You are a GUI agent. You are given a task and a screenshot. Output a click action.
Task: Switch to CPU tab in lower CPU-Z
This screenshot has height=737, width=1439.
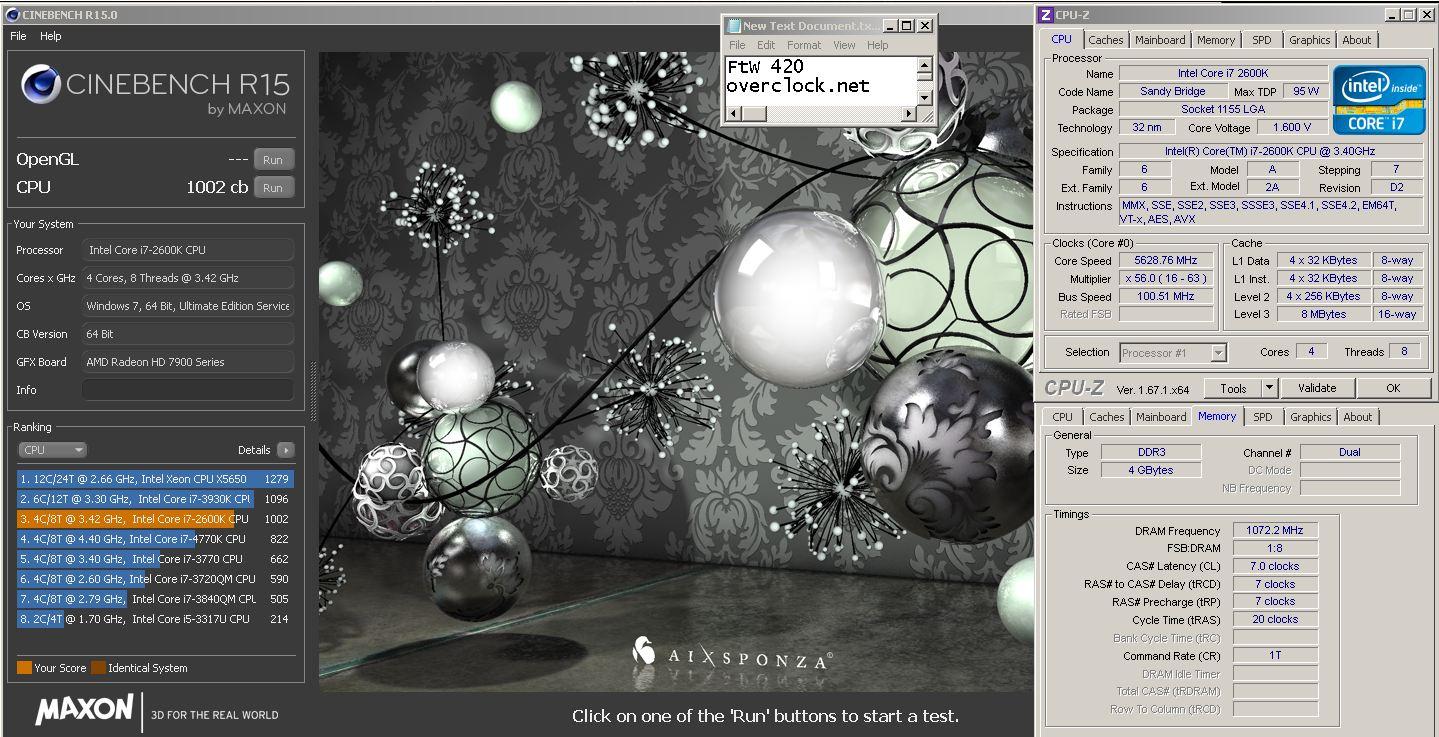coord(1063,417)
